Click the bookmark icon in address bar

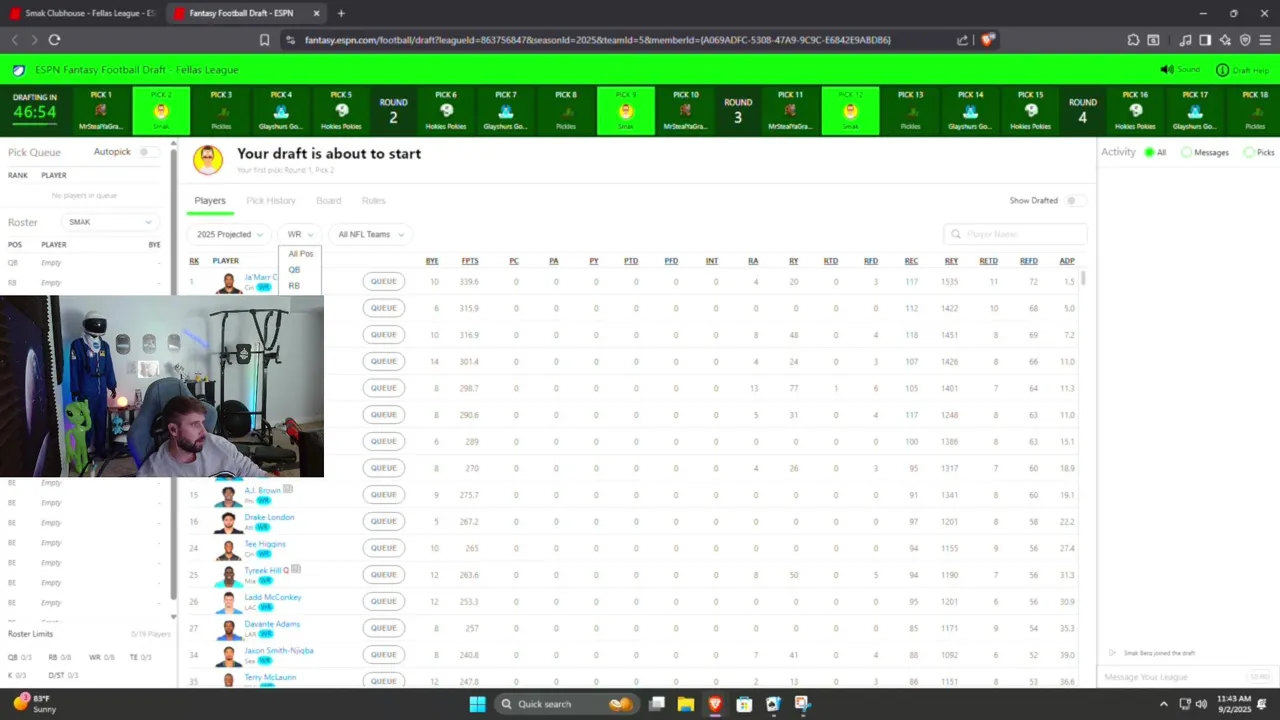point(264,40)
